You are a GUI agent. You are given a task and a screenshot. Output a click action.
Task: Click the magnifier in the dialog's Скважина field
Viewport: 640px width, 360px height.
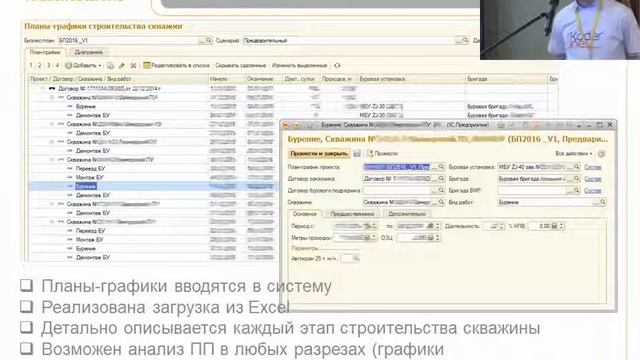click(x=441, y=202)
